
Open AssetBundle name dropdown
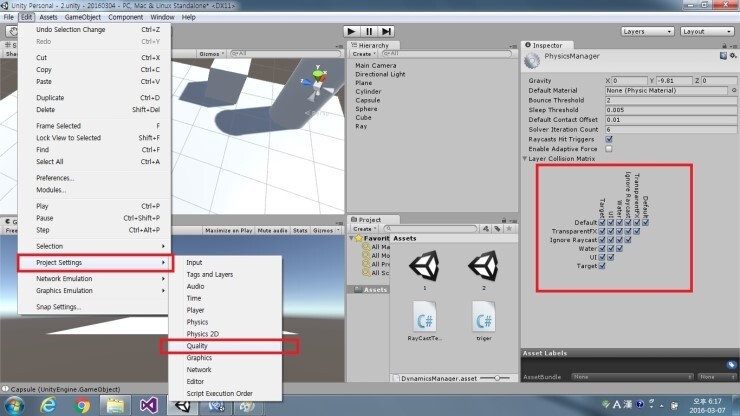point(632,377)
